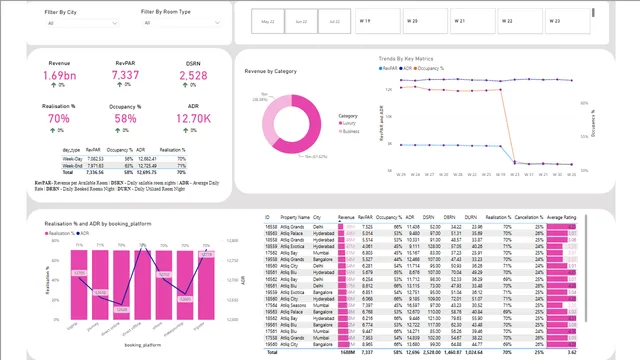This screenshot has height=360, width=640.
Task: Select the Jul 22 month button
Action: coord(334,21)
